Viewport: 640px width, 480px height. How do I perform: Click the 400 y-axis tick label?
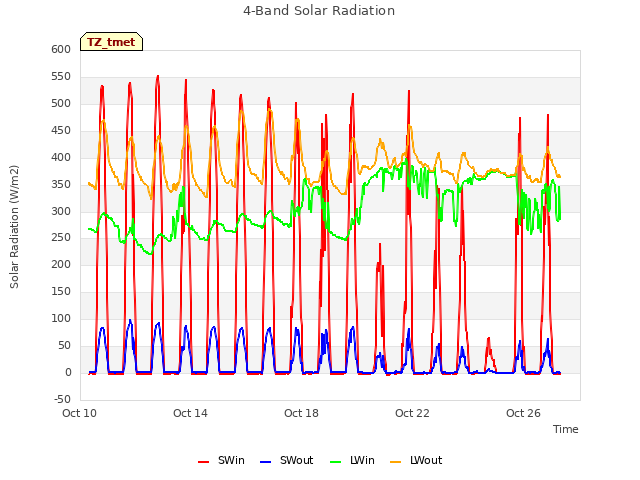pos(61,157)
